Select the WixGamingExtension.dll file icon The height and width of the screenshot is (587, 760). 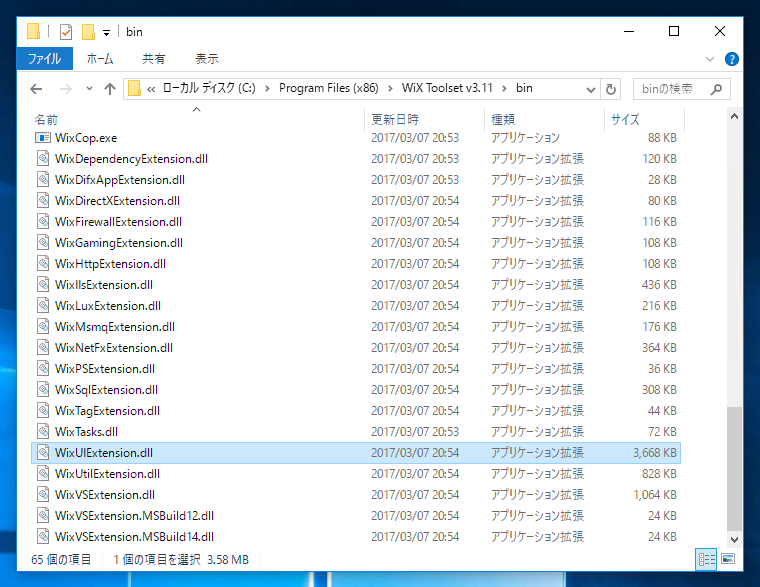pyautogui.click(x=43, y=243)
